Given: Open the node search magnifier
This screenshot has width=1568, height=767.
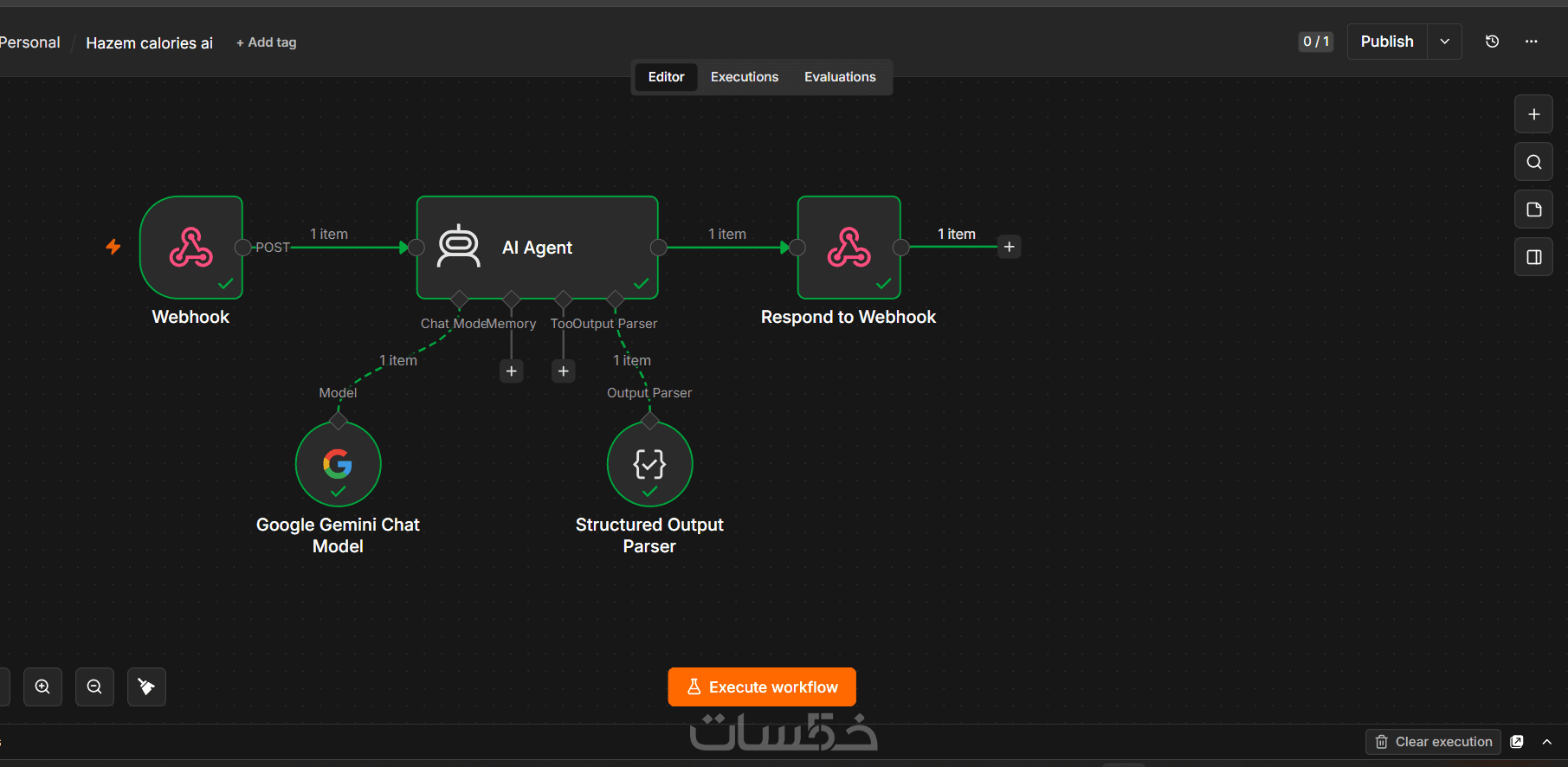Looking at the screenshot, I should pyautogui.click(x=1533, y=162).
